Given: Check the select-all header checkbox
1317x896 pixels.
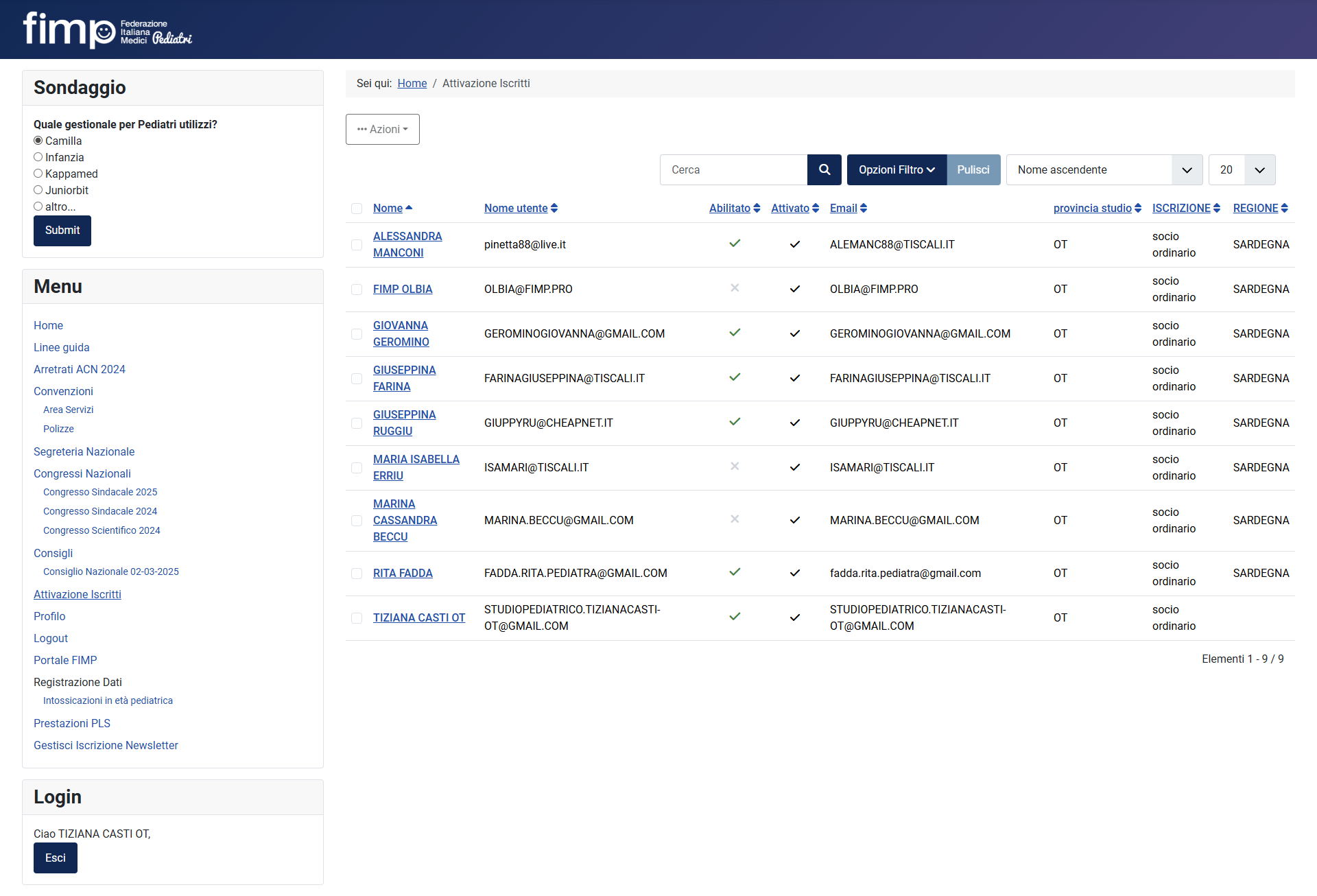Looking at the screenshot, I should [357, 209].
